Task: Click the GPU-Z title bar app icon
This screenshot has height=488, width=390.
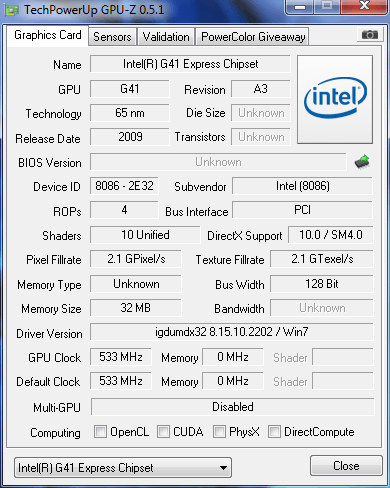Action: pos(11,10)
